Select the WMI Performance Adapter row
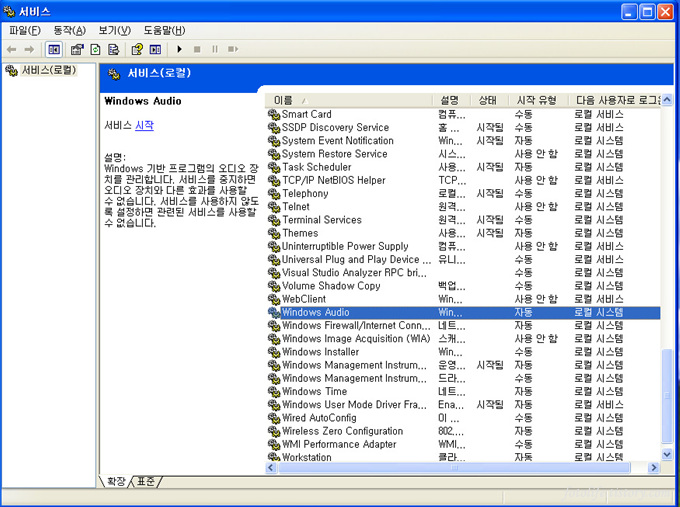680x507 pixels. coord(463,445)
